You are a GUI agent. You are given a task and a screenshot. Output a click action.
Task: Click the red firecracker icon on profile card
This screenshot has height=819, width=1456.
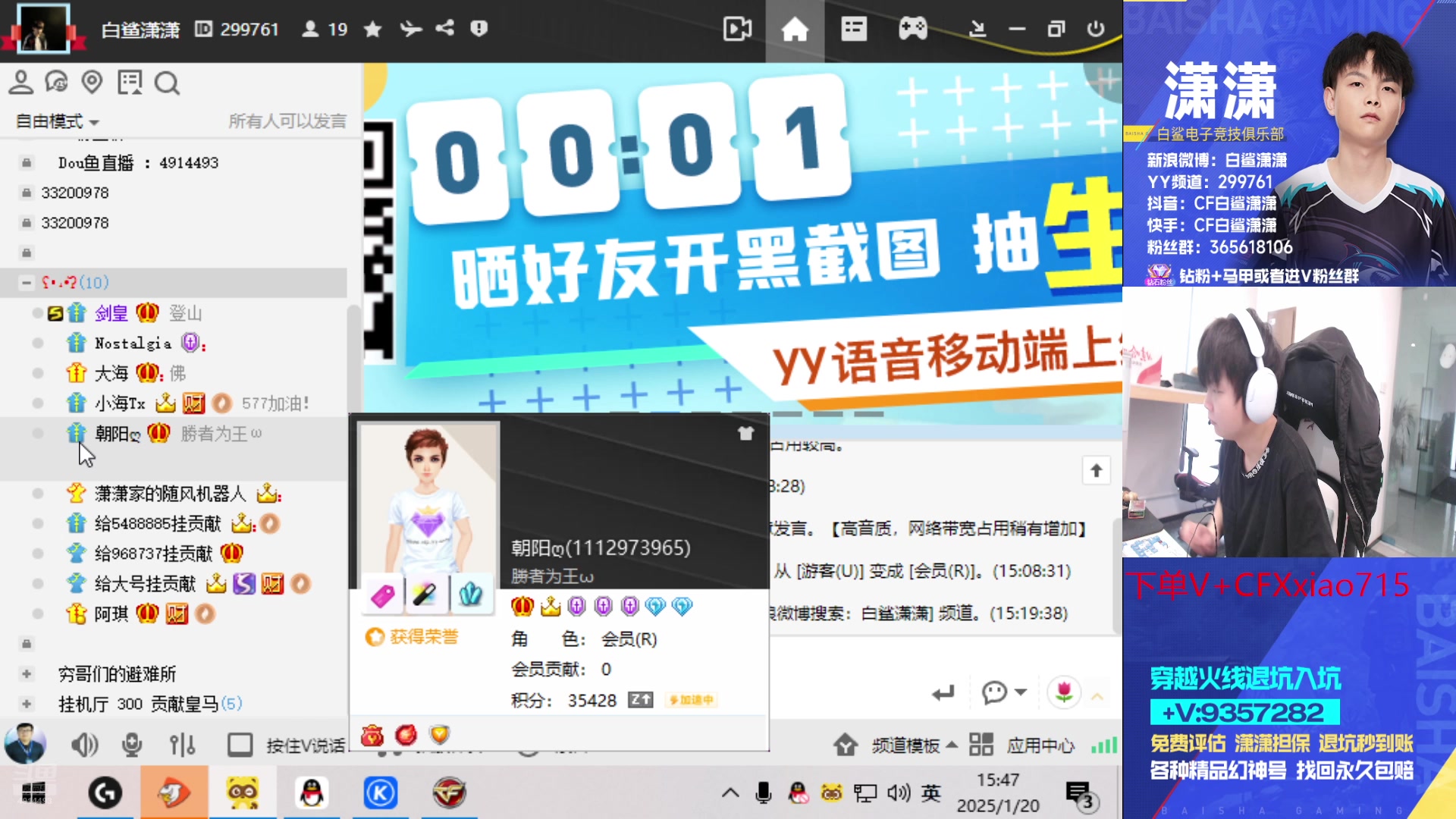pos(406,735)
